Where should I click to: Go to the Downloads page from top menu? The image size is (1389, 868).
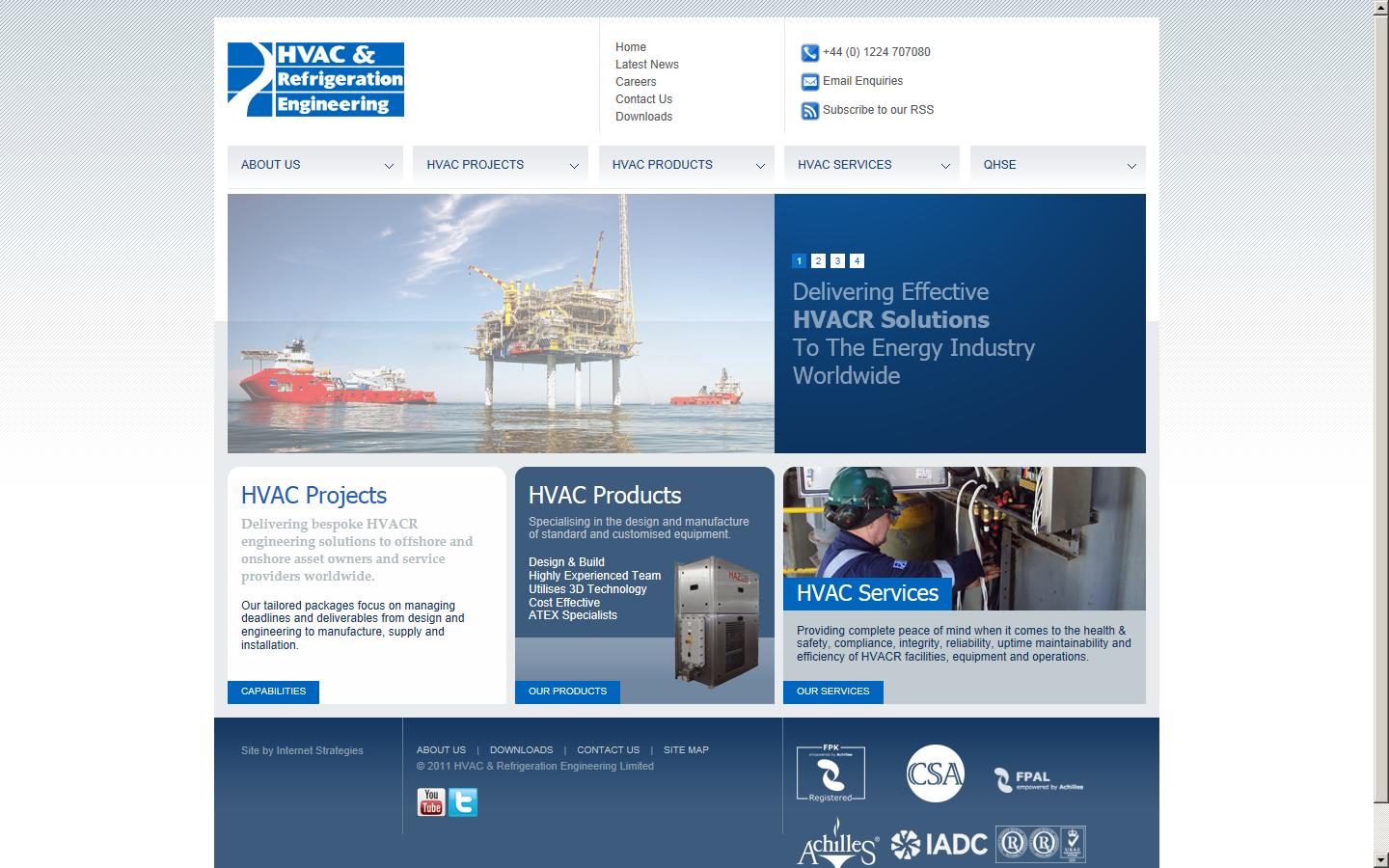click(643, 116)
